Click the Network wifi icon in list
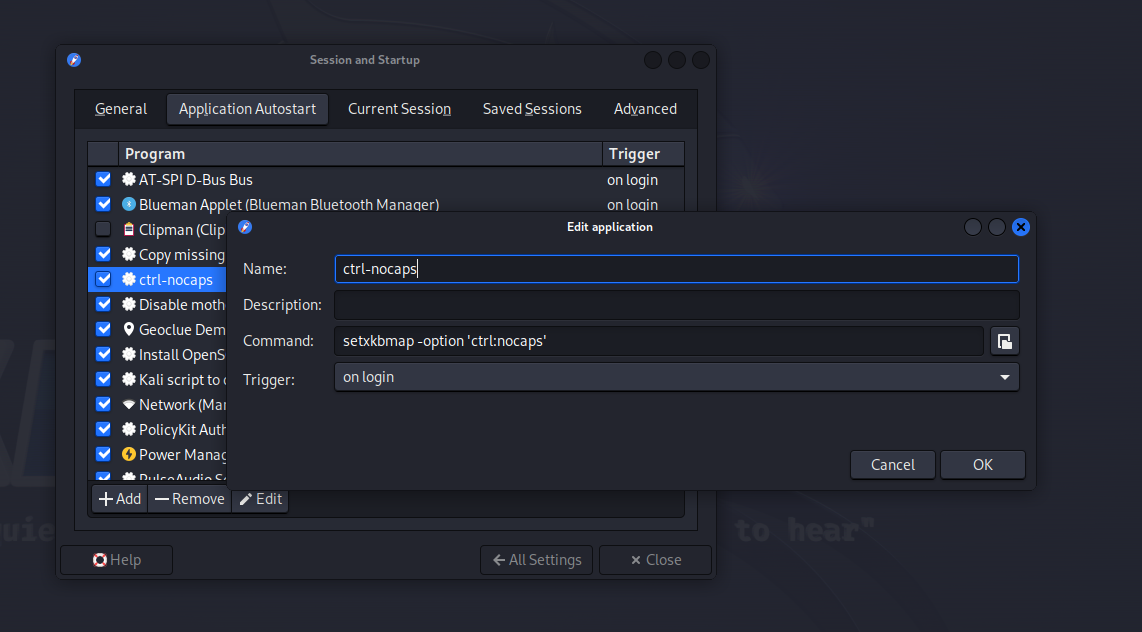 click(129, 405)
